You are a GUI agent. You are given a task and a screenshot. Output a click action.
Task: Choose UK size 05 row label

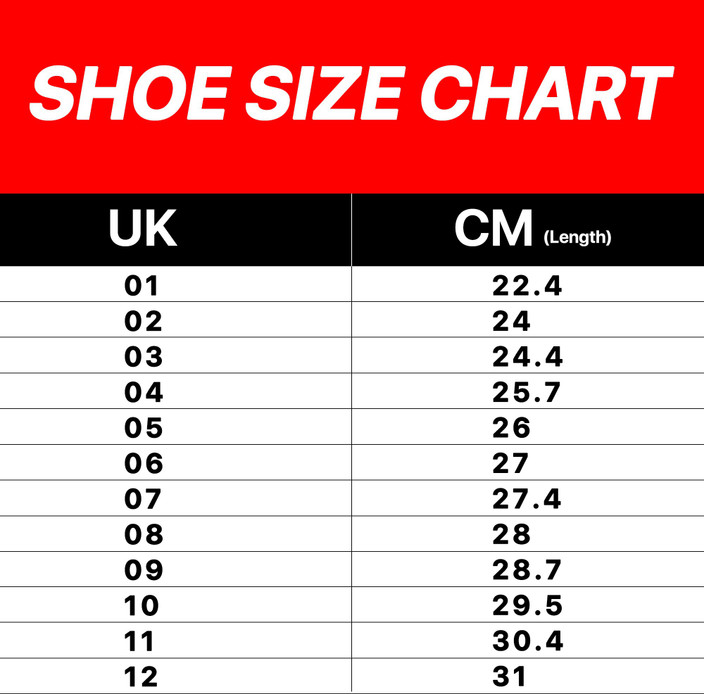point(143,428)
